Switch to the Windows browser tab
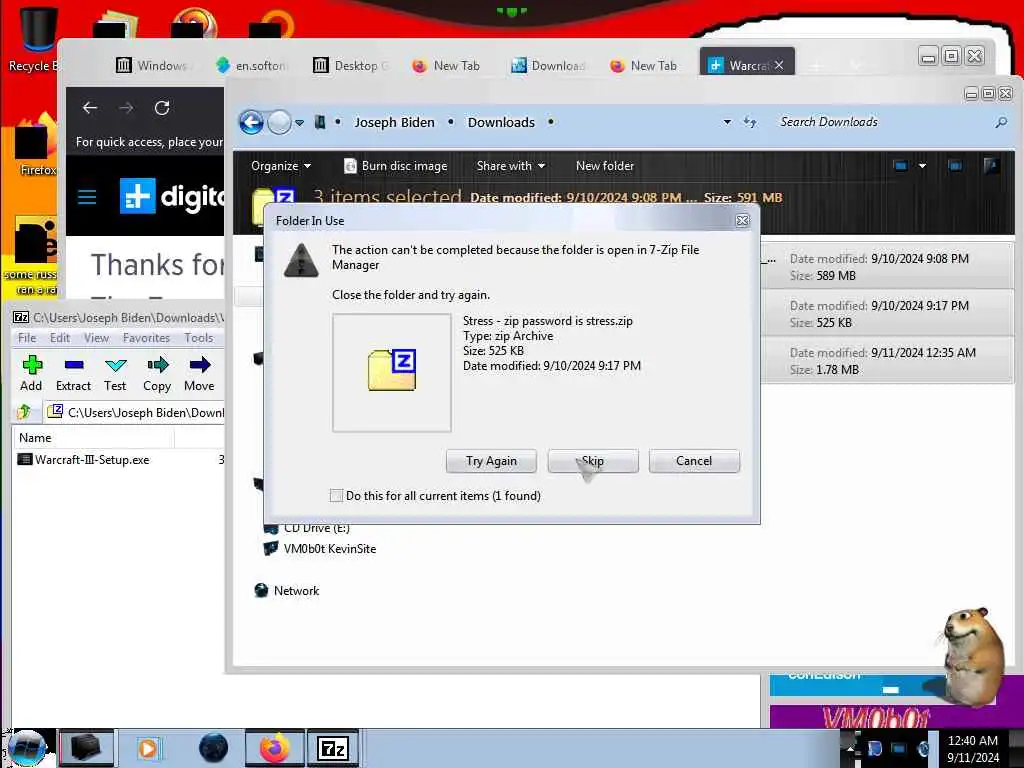 click(153, 65)
